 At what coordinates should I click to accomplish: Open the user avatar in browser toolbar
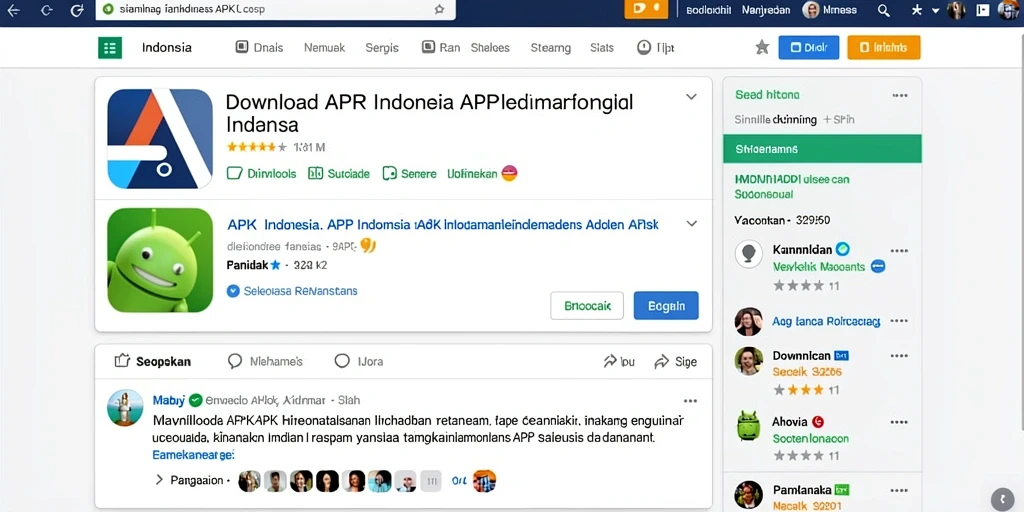click(810, 10)
